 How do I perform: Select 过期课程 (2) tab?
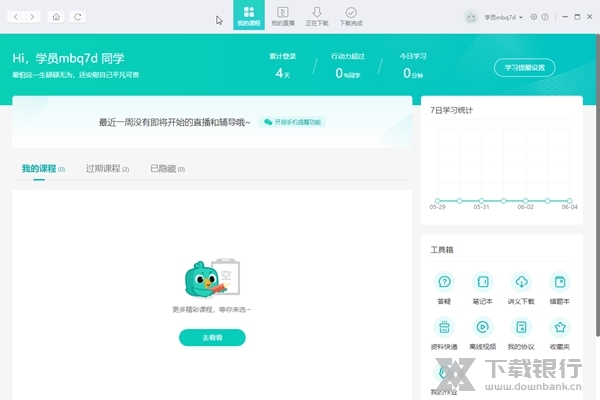tap(107, 169)
